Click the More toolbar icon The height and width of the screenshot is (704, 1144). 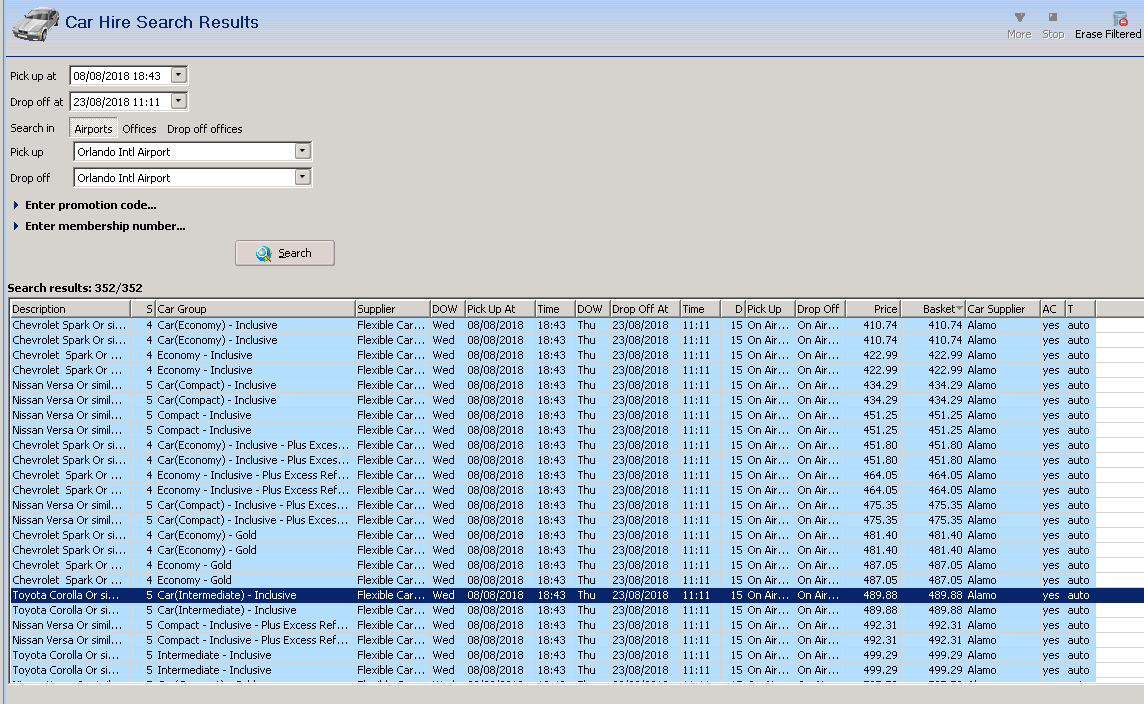pyautogui.click(x=1019, y=25)
